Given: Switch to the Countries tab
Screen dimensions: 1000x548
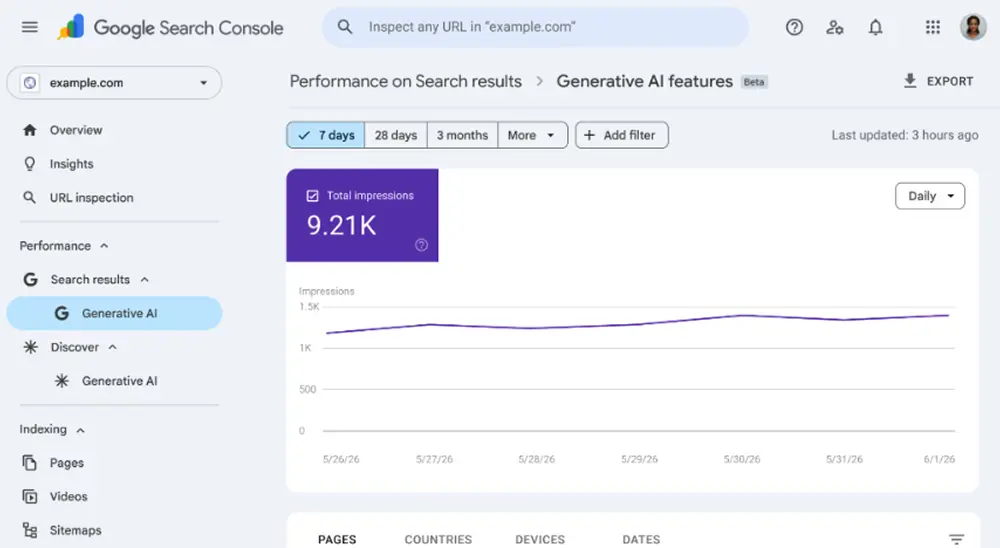Looking at the screenshot, I should [x=438, y=539].
